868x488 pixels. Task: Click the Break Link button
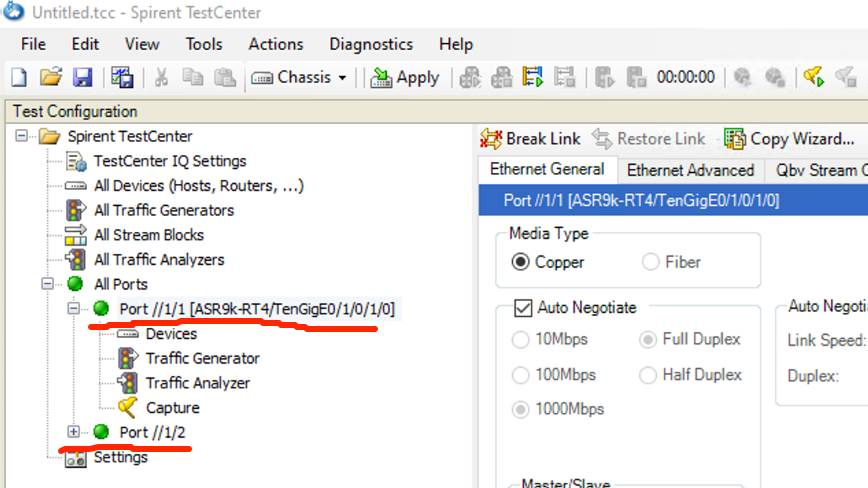[x=530, y=138]
